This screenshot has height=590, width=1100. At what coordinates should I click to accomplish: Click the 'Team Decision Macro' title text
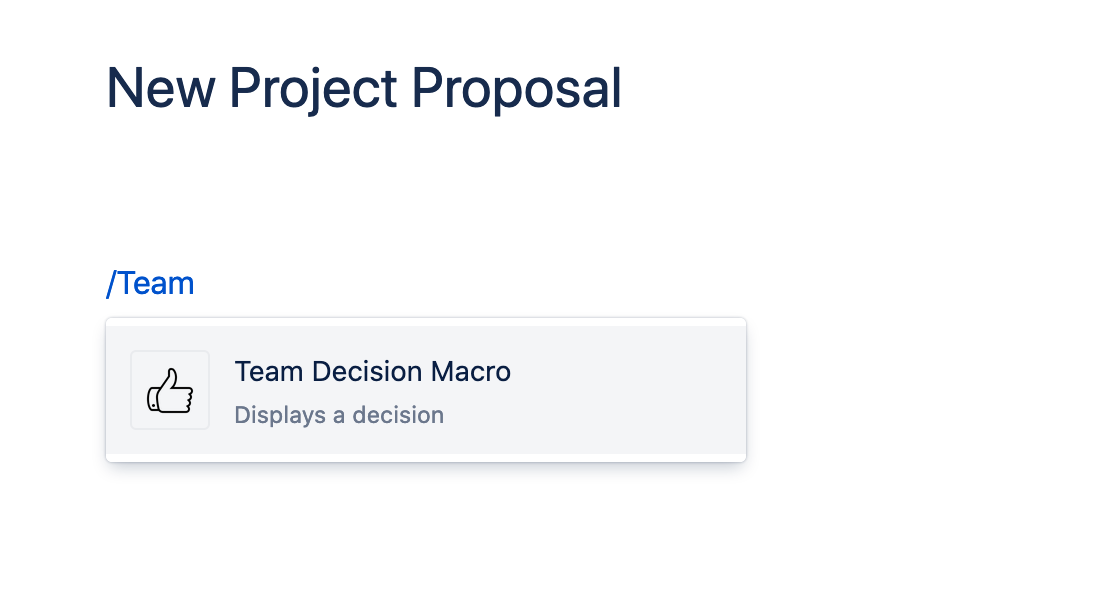coord(372,372)
